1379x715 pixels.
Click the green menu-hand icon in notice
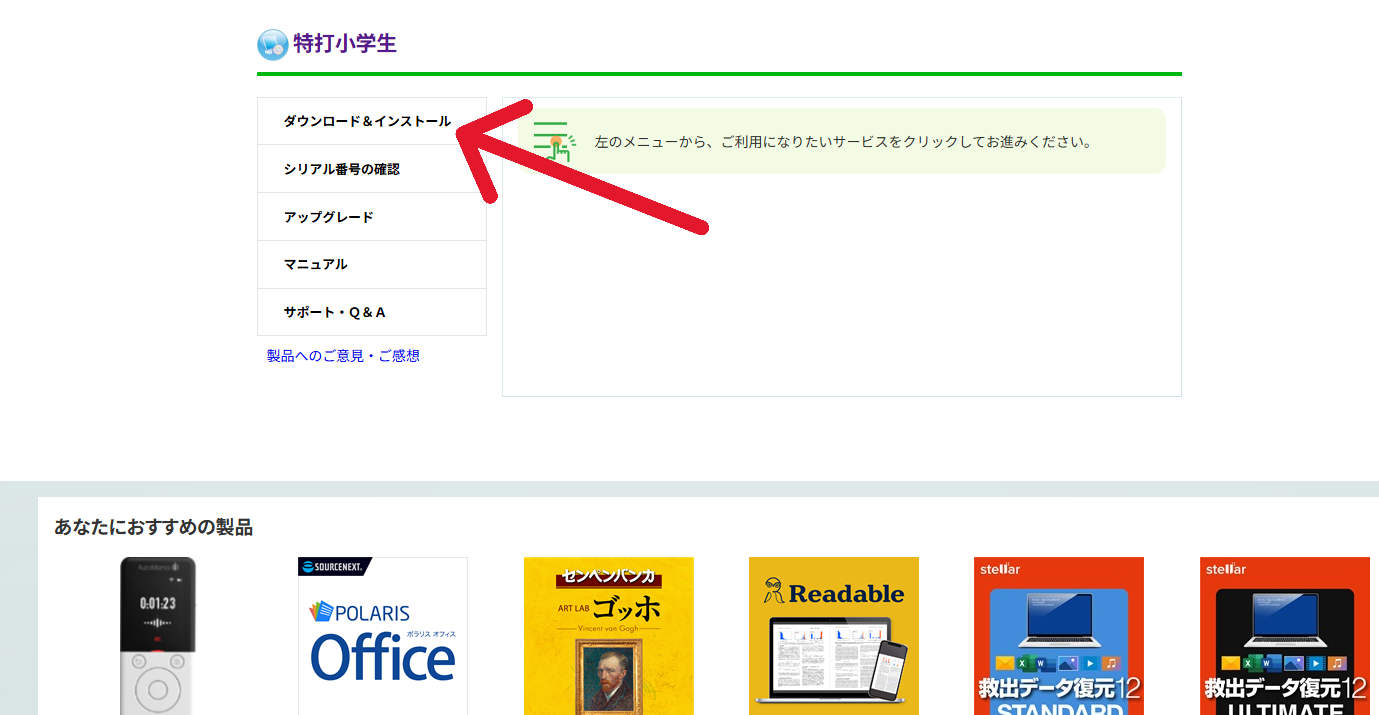tap(554, 141)
